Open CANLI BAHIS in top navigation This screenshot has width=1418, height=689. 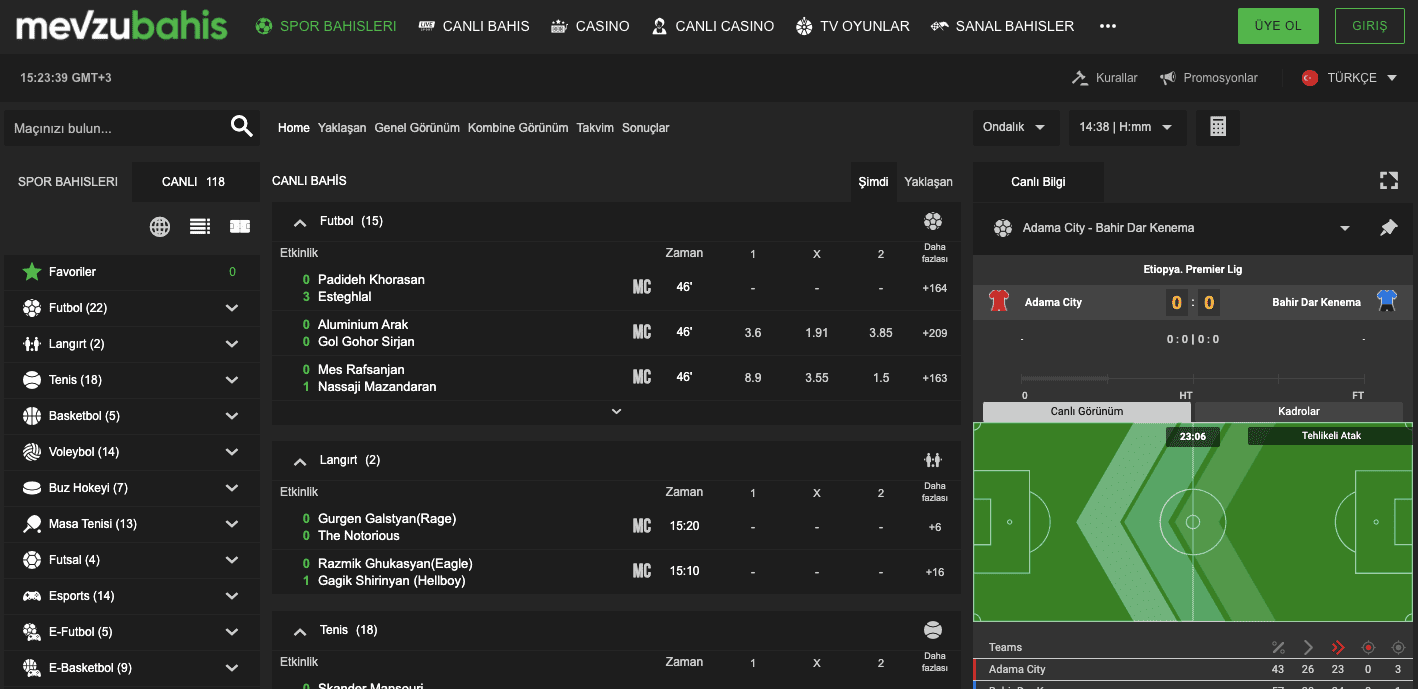point(474,27)
